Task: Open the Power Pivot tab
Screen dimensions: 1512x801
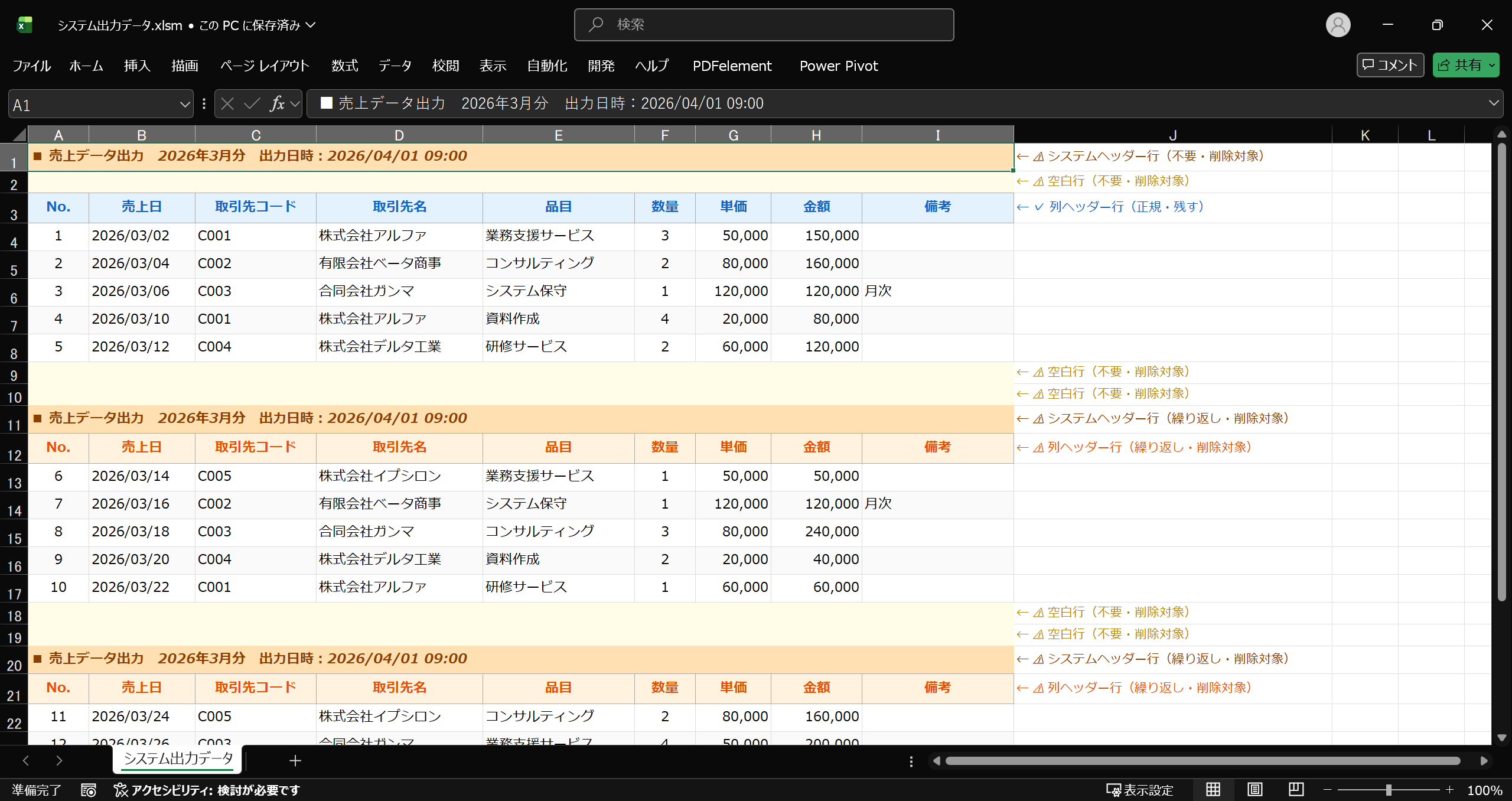Action: coord(838,66)
